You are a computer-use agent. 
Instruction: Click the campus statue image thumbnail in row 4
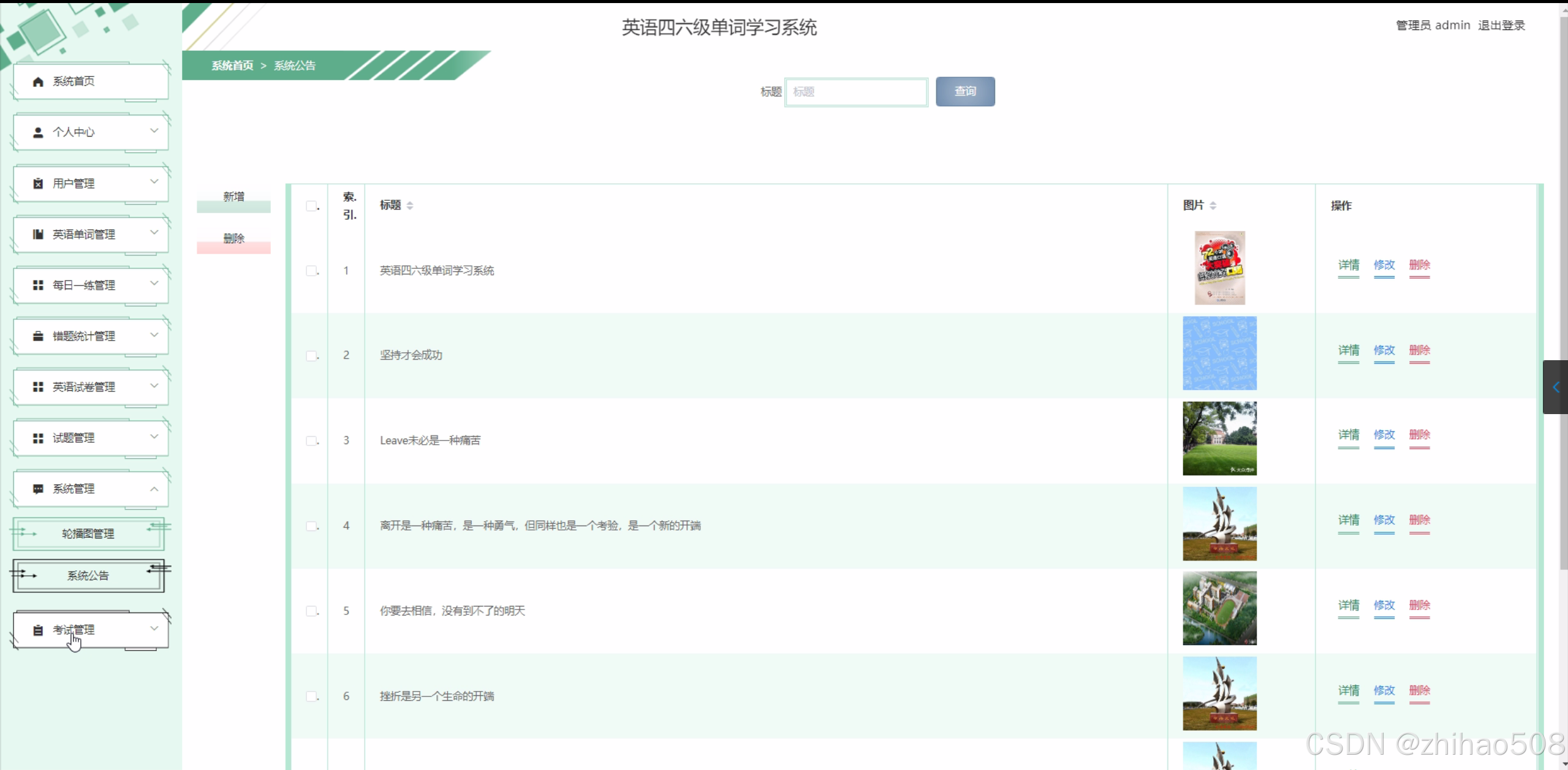[1219, 524]
